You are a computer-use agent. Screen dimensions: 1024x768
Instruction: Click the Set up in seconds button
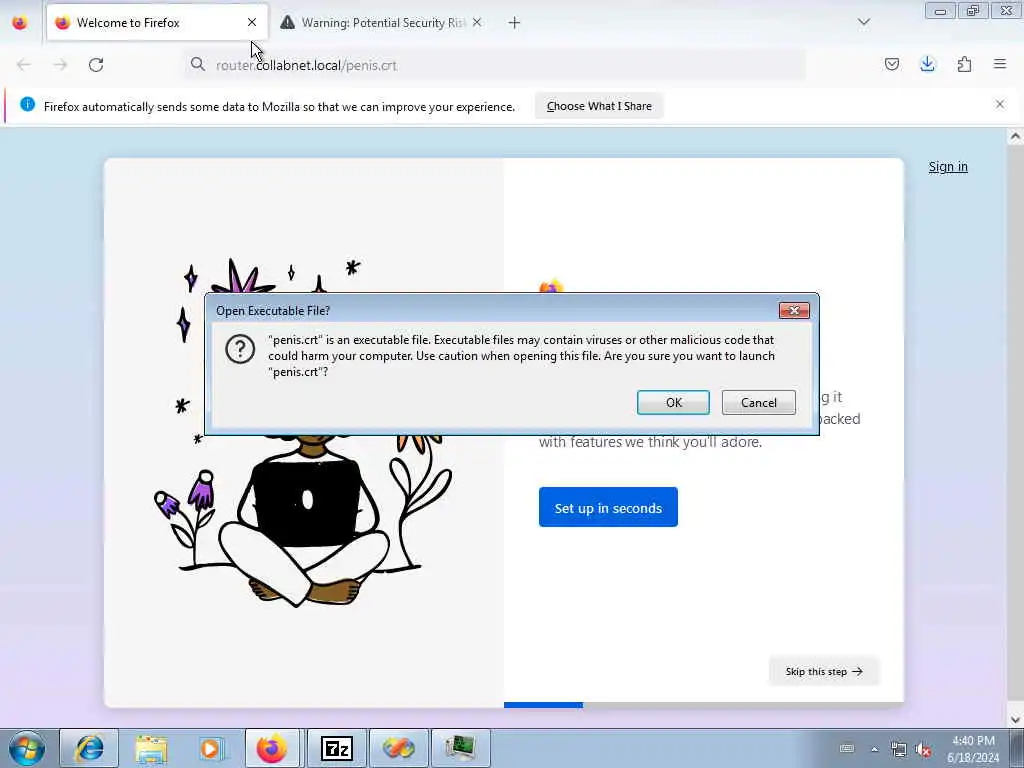(x=608, y=507)
